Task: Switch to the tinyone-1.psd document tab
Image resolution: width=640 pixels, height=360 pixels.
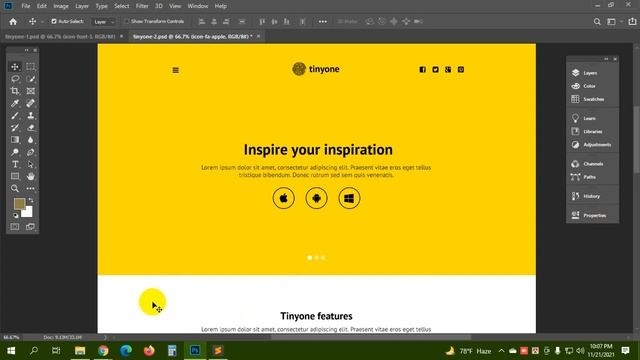Action: pyautogui.click(x=60, y=36)
